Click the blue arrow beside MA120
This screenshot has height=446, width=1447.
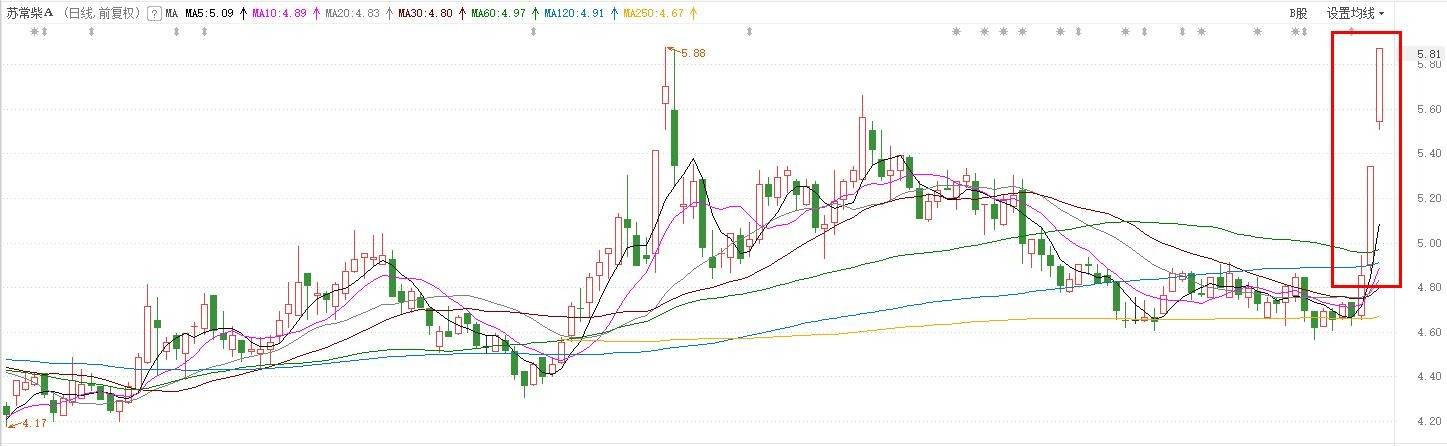pyautogui.click(x=613, y=14)
